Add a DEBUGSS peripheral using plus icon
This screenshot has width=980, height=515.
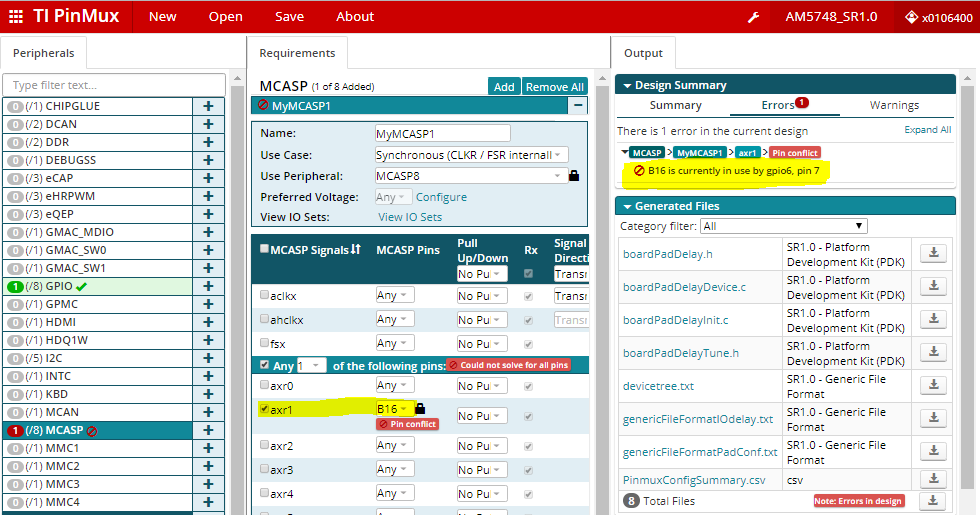point(208,160)
